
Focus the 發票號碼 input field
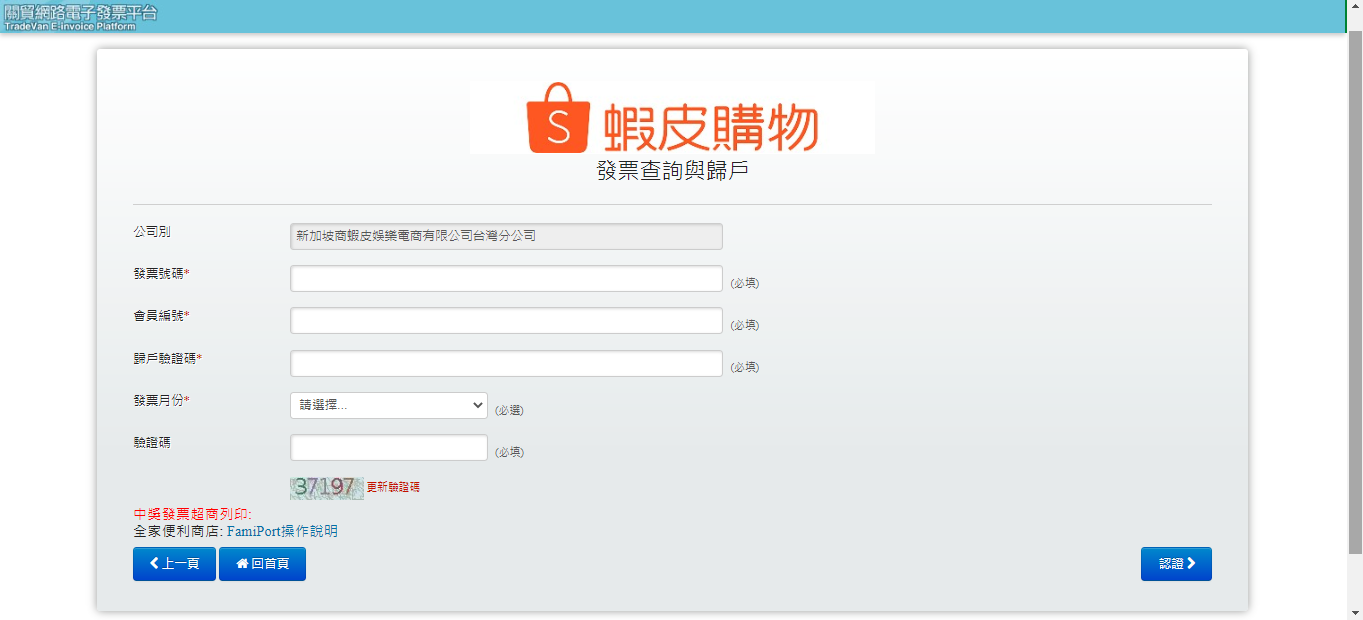pyautogui.click(x=506, y=279)
